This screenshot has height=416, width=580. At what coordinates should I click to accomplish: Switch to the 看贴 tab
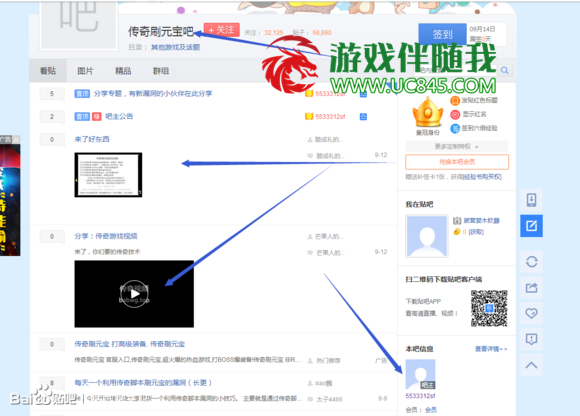[x=48, y=71]
